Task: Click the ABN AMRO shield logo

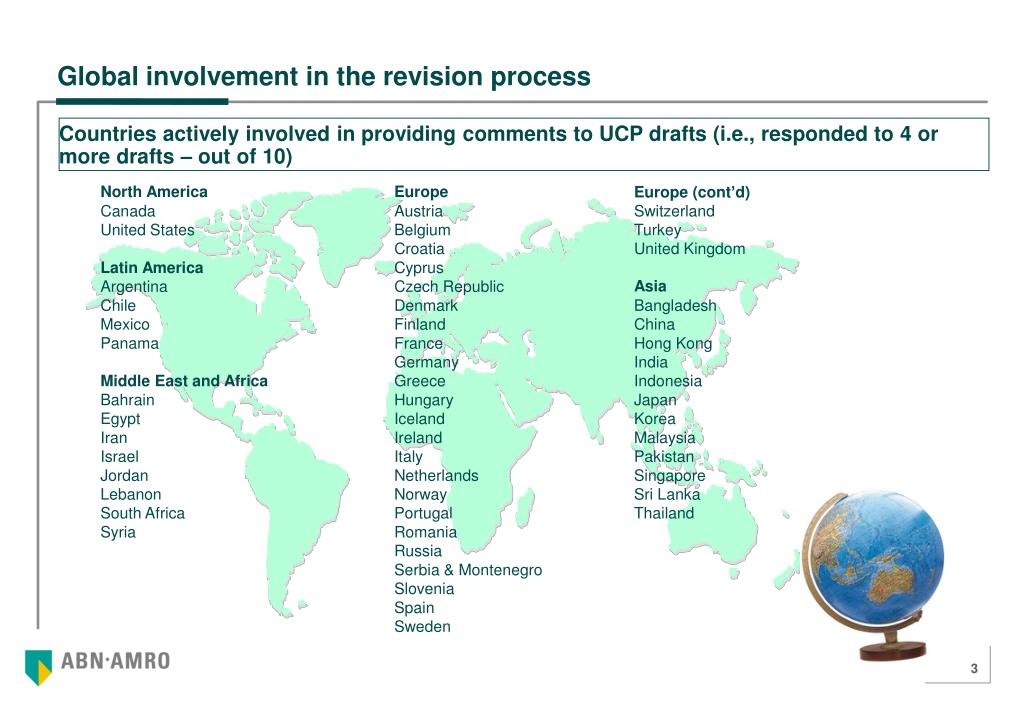Action: 38,667
